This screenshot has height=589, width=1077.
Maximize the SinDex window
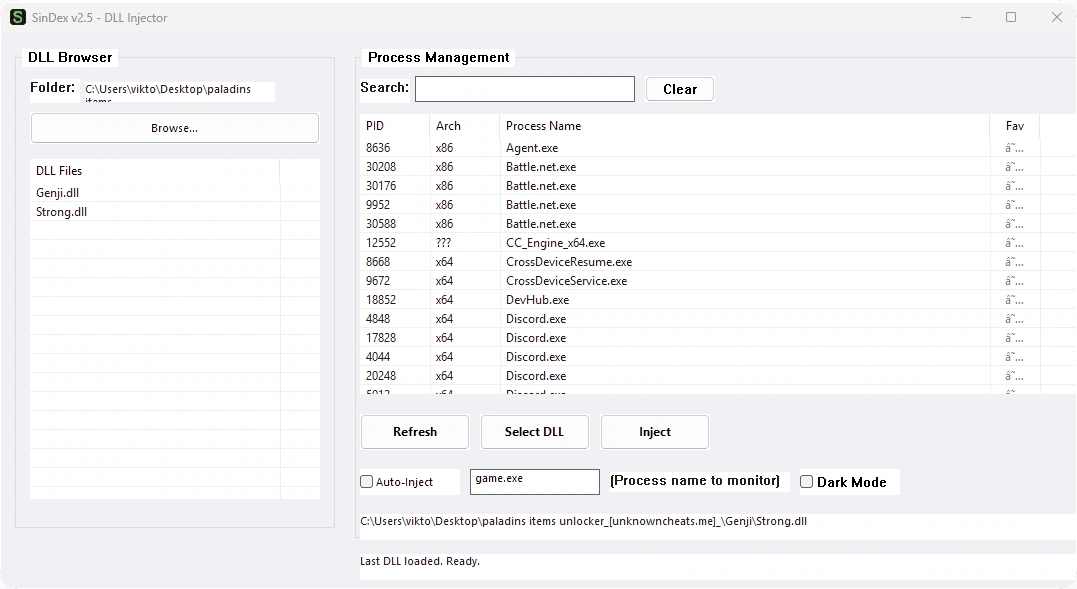point(1011,17)
